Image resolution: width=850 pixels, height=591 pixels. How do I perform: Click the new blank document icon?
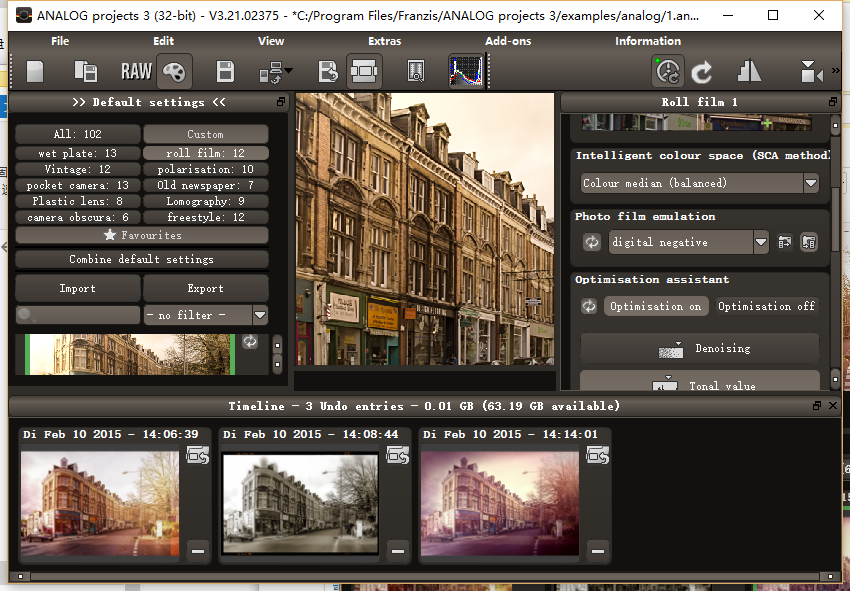36,72
